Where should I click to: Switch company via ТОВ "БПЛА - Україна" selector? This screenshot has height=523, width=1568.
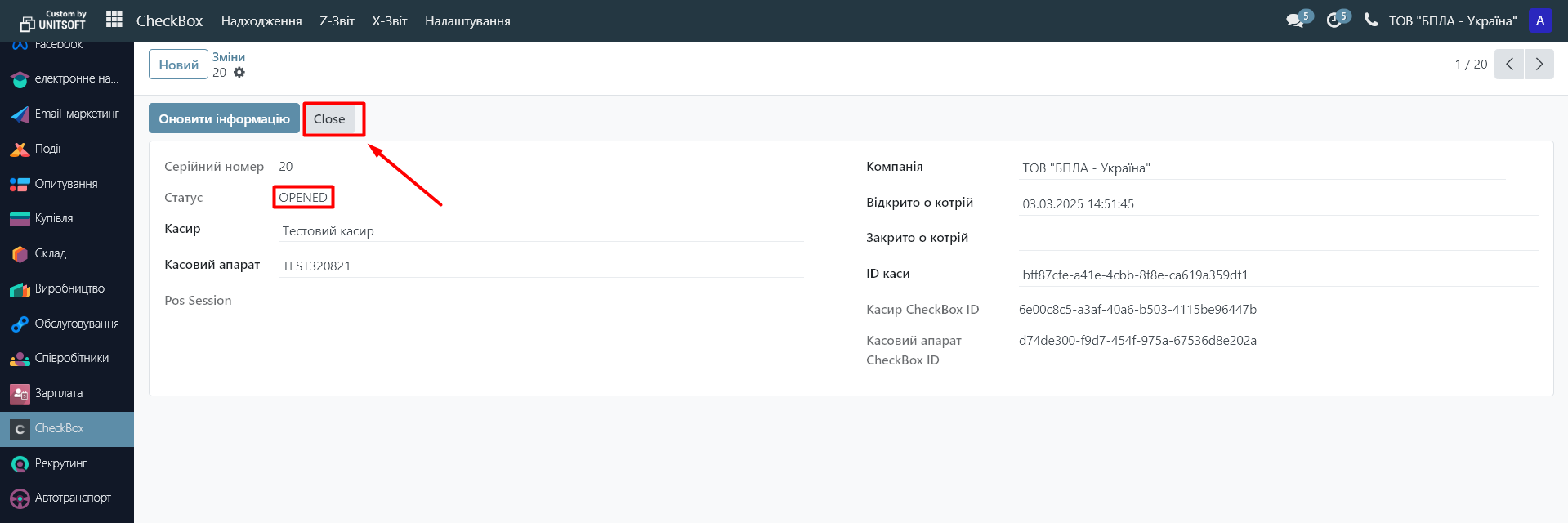1452,20
